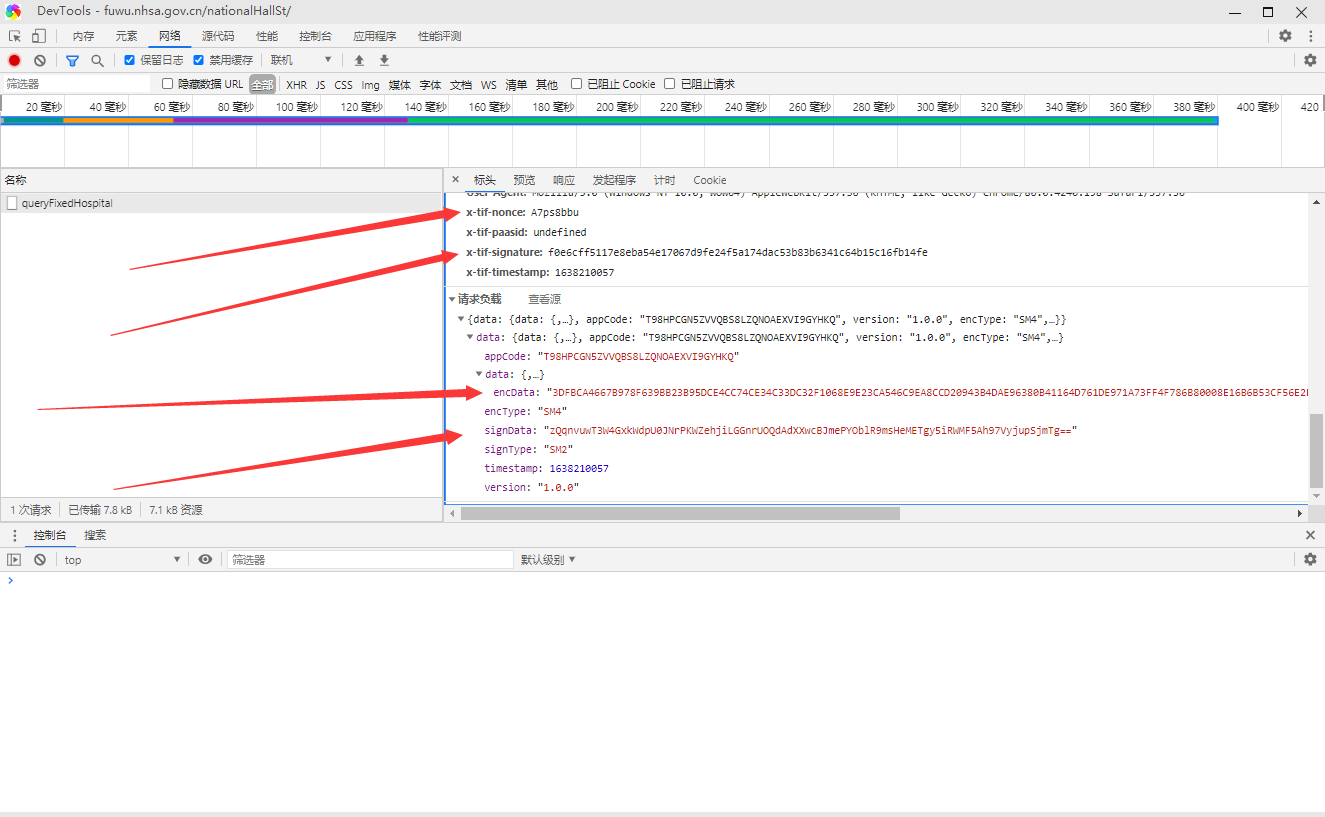Switch to the Application tab
Screen dimensions: 1325x817
pos(375,36)
